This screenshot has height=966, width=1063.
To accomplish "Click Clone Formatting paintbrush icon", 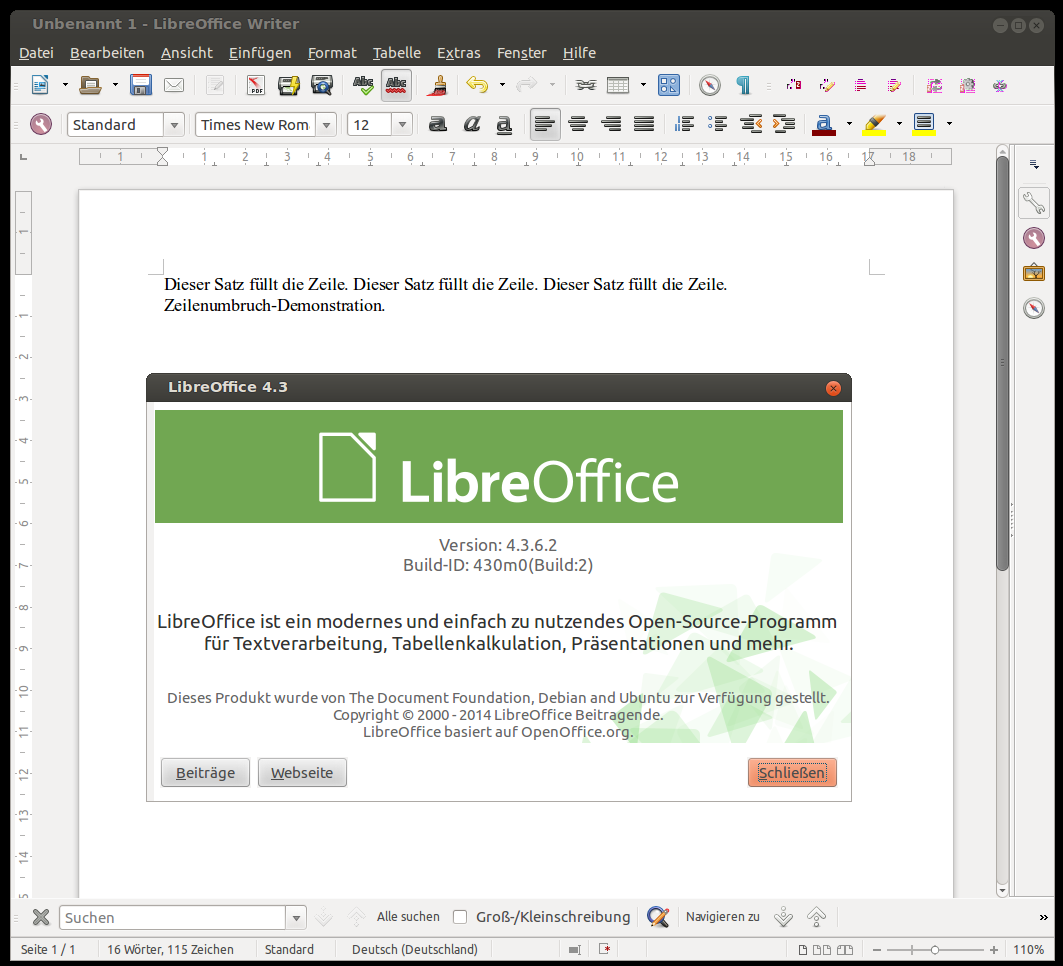I will [x=438, y=85].
